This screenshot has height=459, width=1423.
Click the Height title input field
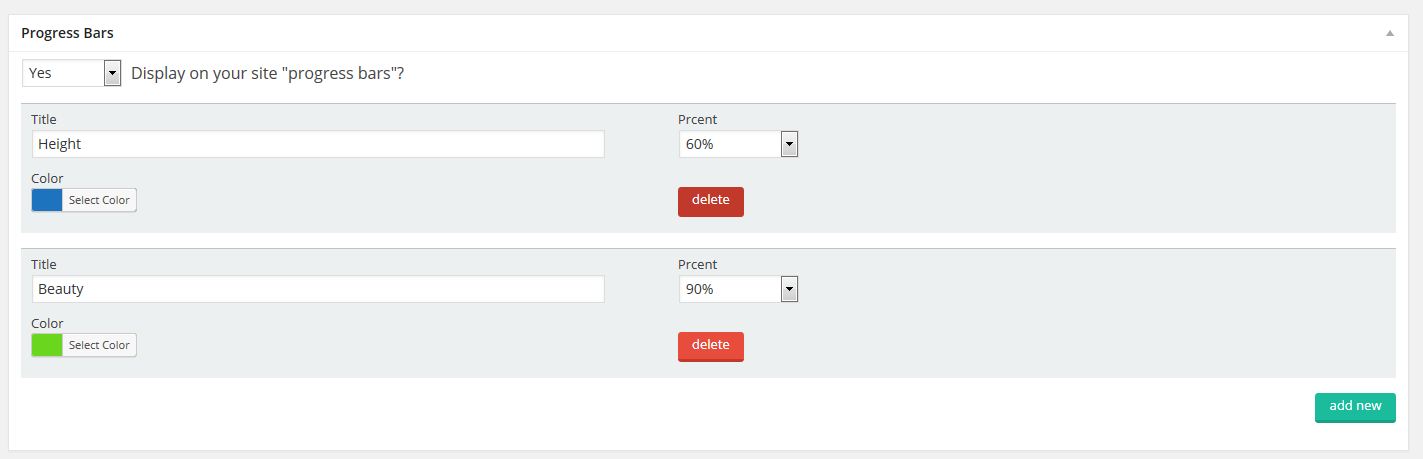(x=318, y=144)
